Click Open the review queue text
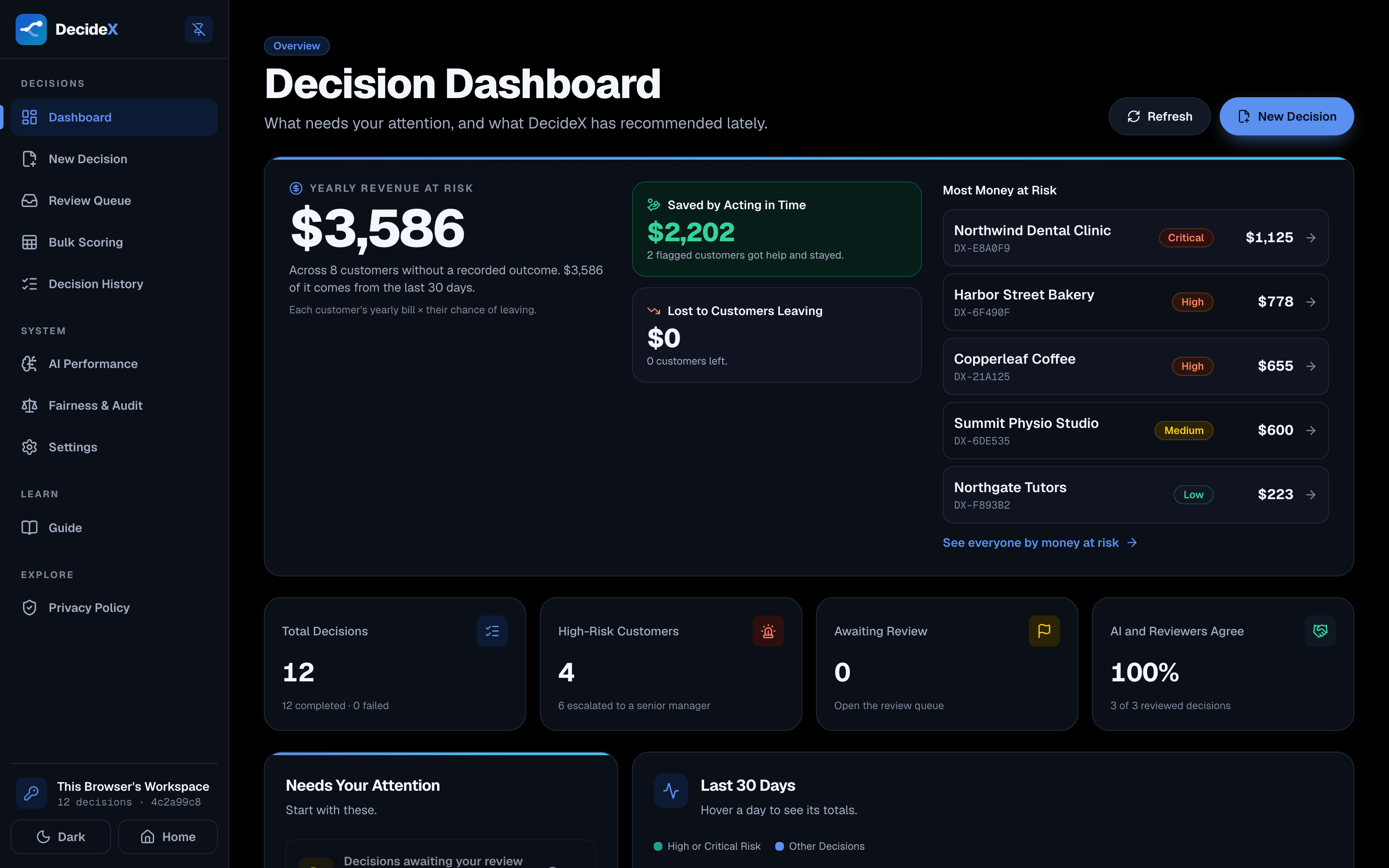1389x868 pixels. click(x=889, y=706)
